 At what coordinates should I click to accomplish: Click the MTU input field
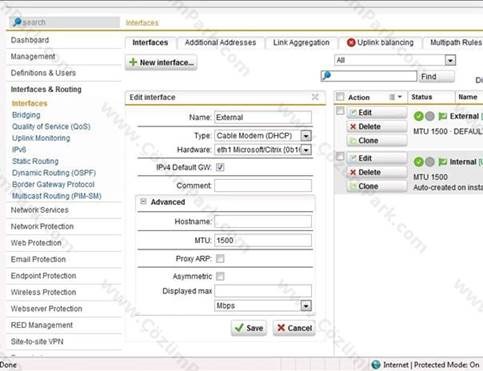pyautogui.click(x=263, y=240)
